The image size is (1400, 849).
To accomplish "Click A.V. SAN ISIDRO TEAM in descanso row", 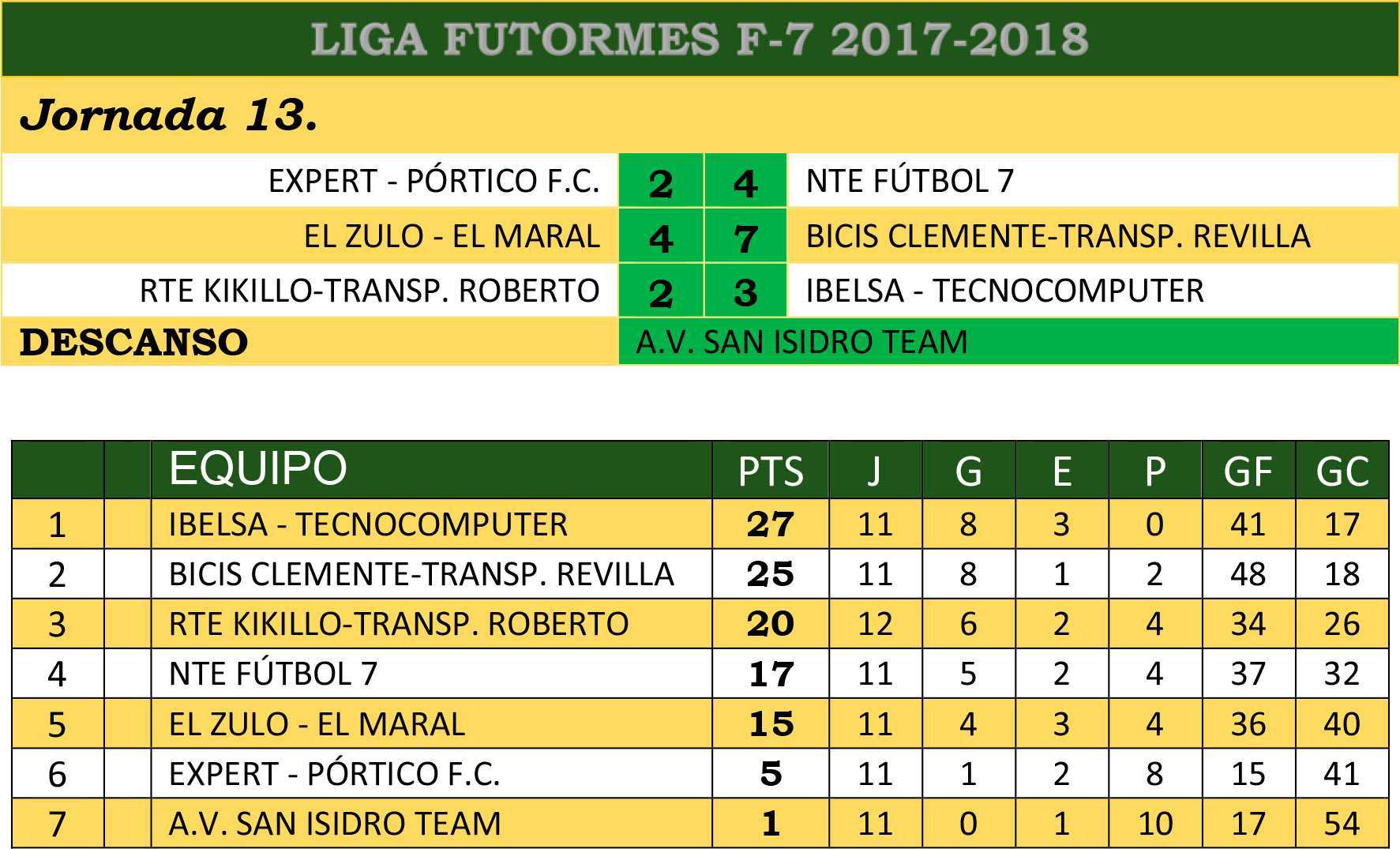I will (801, 342).
